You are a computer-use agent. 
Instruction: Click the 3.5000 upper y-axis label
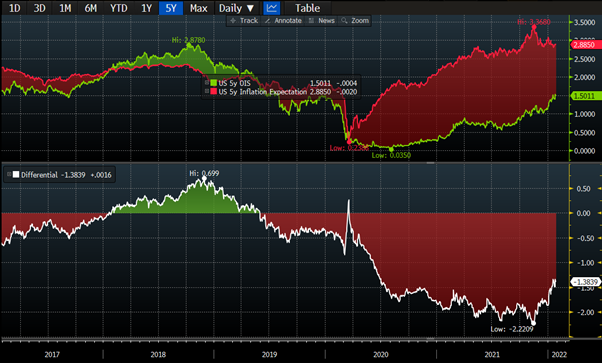coord(584,22)
